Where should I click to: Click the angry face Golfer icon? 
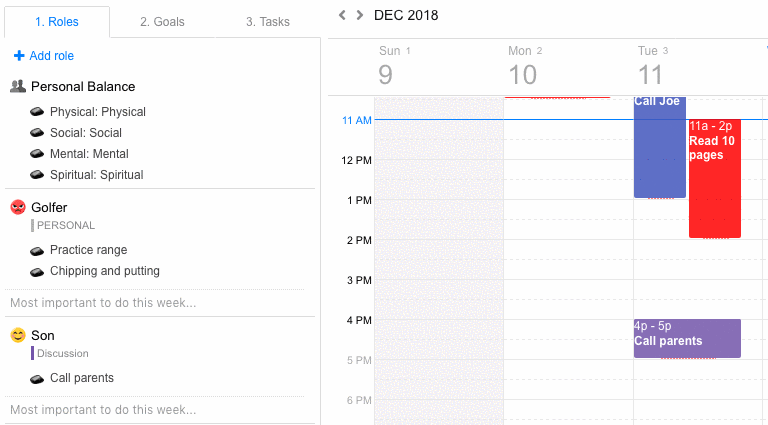tap(18, 208)
